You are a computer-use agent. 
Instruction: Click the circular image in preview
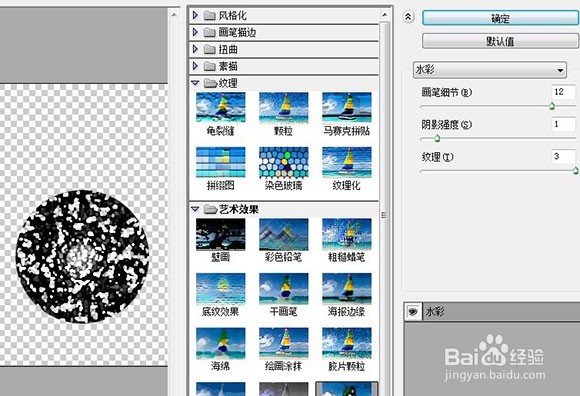(82, 256)
